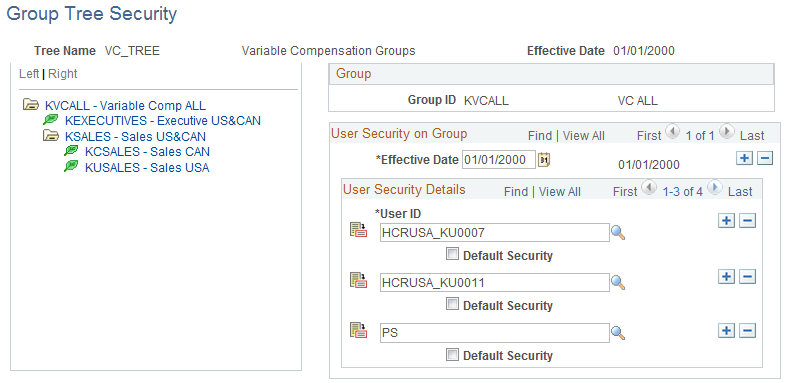Click Last in User Security on Group

coord(752,136)
